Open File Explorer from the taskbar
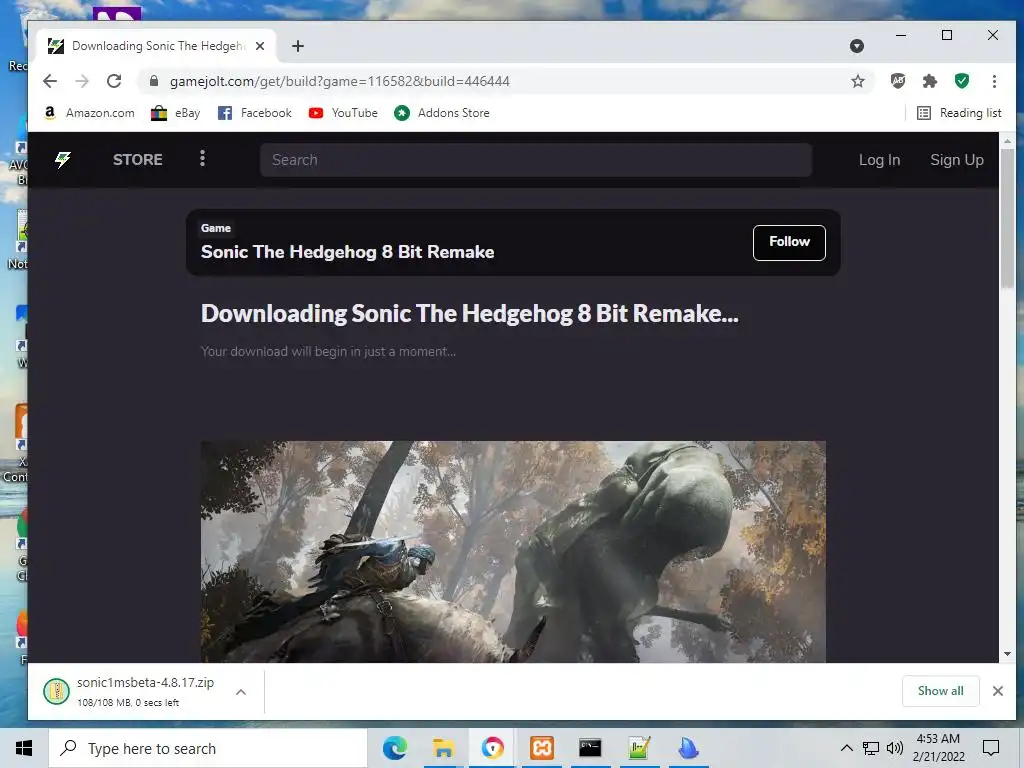This screenshot has width=1024, height=768. coord(443,748)
